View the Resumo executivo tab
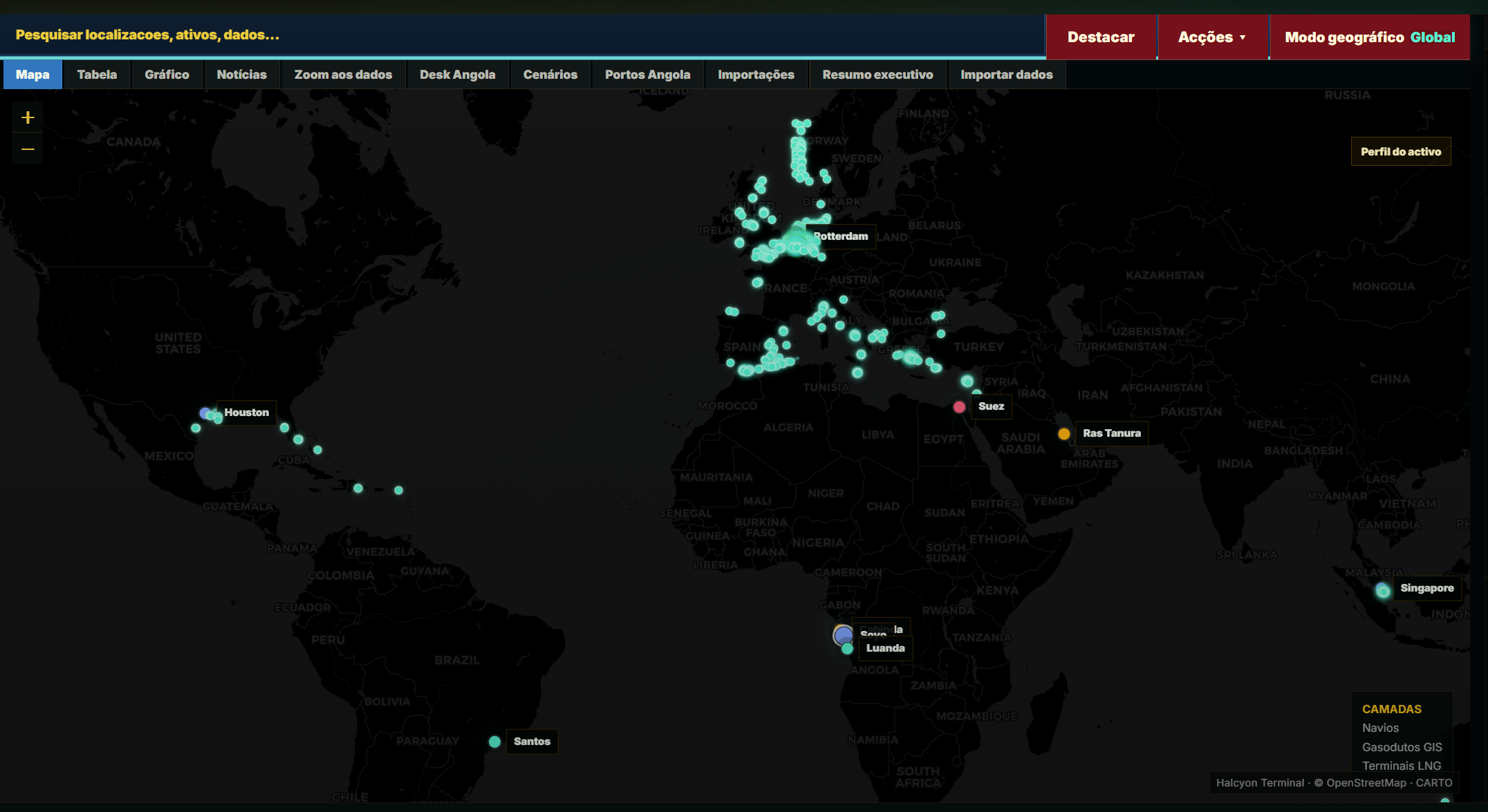This screenshot has width=1488, height=812. tap(877, 75)
